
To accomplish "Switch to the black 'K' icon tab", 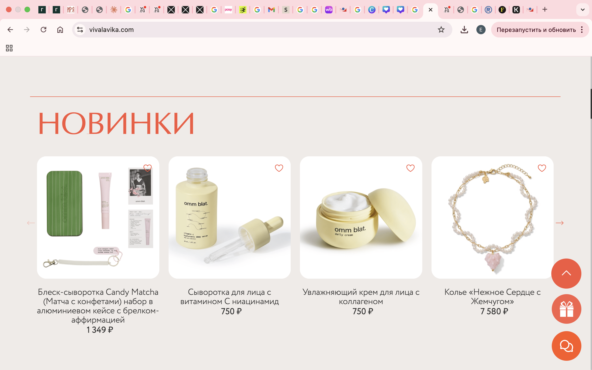I will [516, 10].
